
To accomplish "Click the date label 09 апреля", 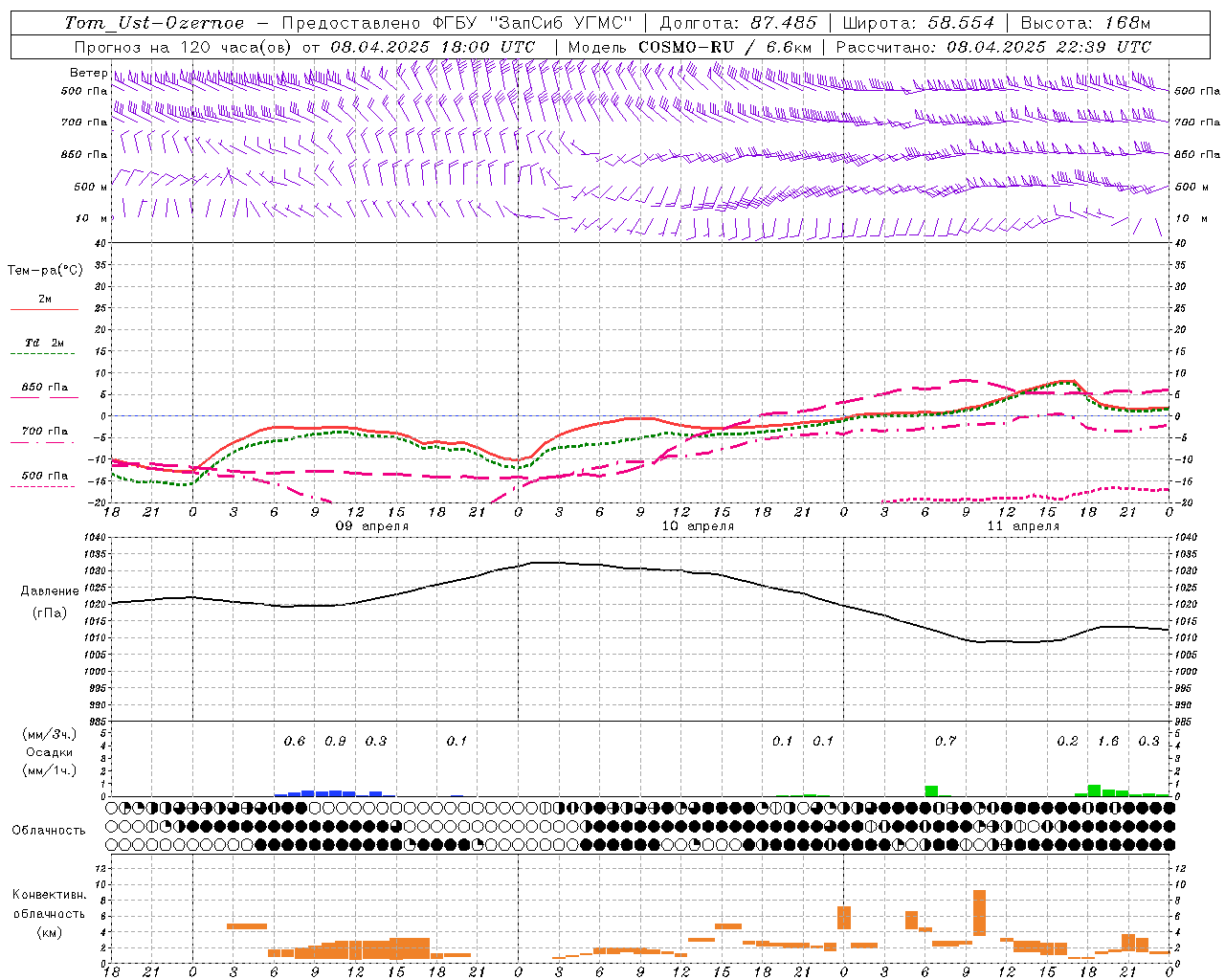I will [372, 526].
